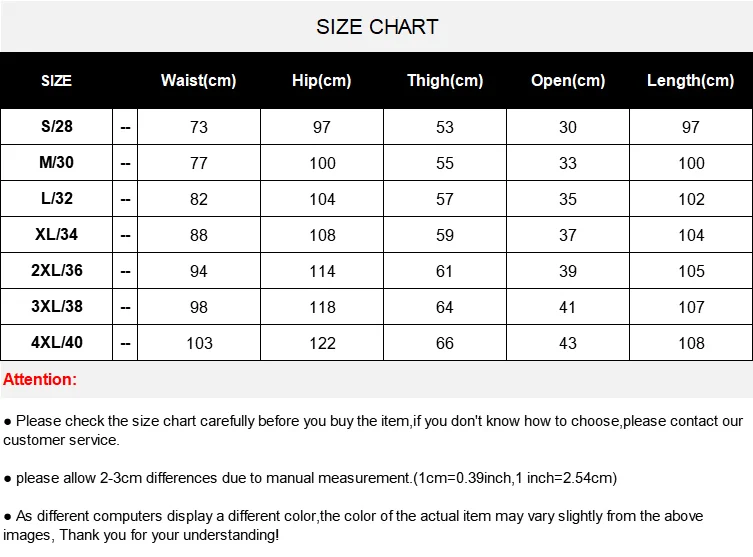753x557 pixels.
Task: Select the Waist(cm) column header
Action: (x=198, y=80)
